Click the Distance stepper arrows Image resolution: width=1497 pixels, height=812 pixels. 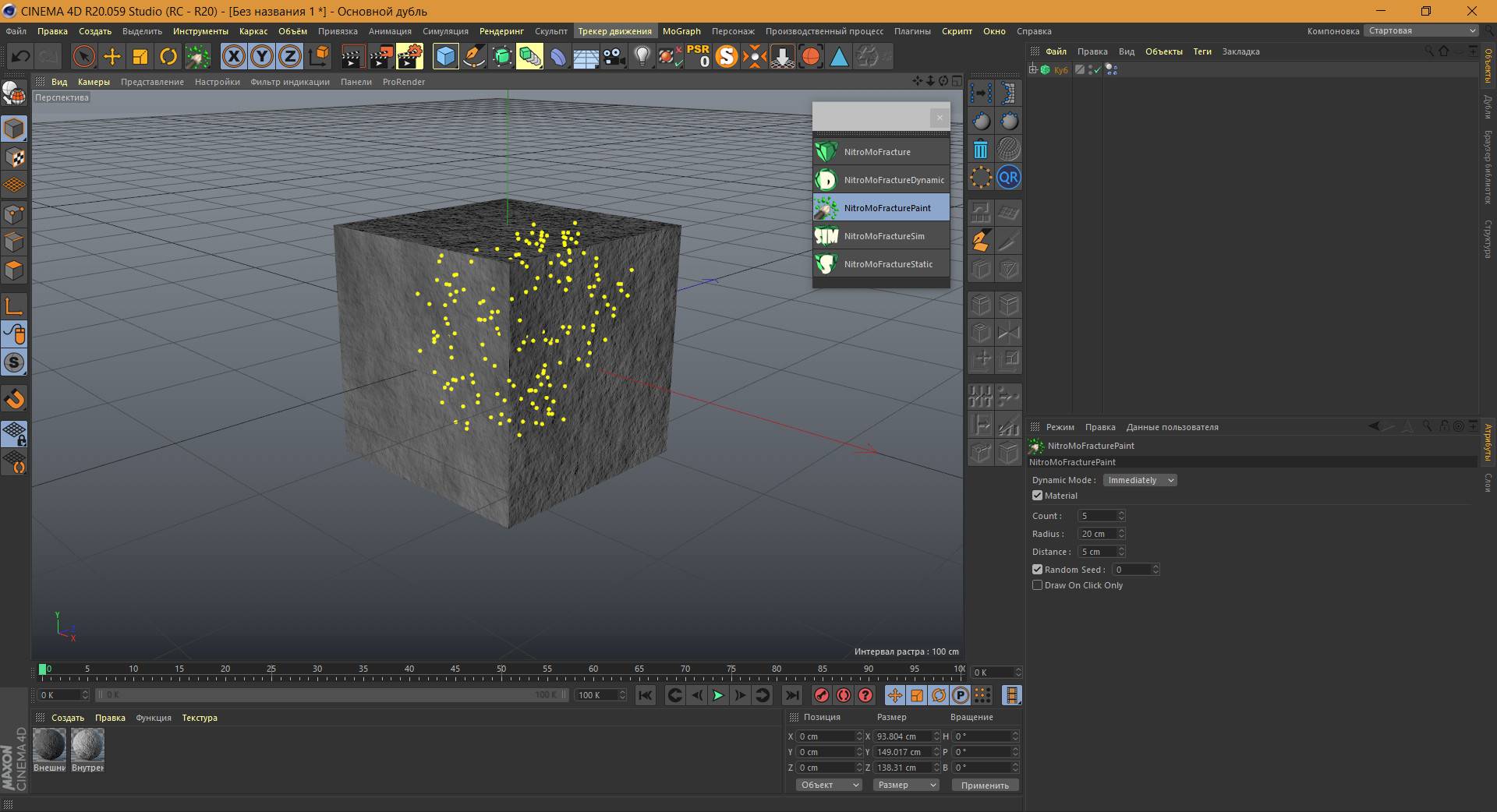click(1121, 552)
